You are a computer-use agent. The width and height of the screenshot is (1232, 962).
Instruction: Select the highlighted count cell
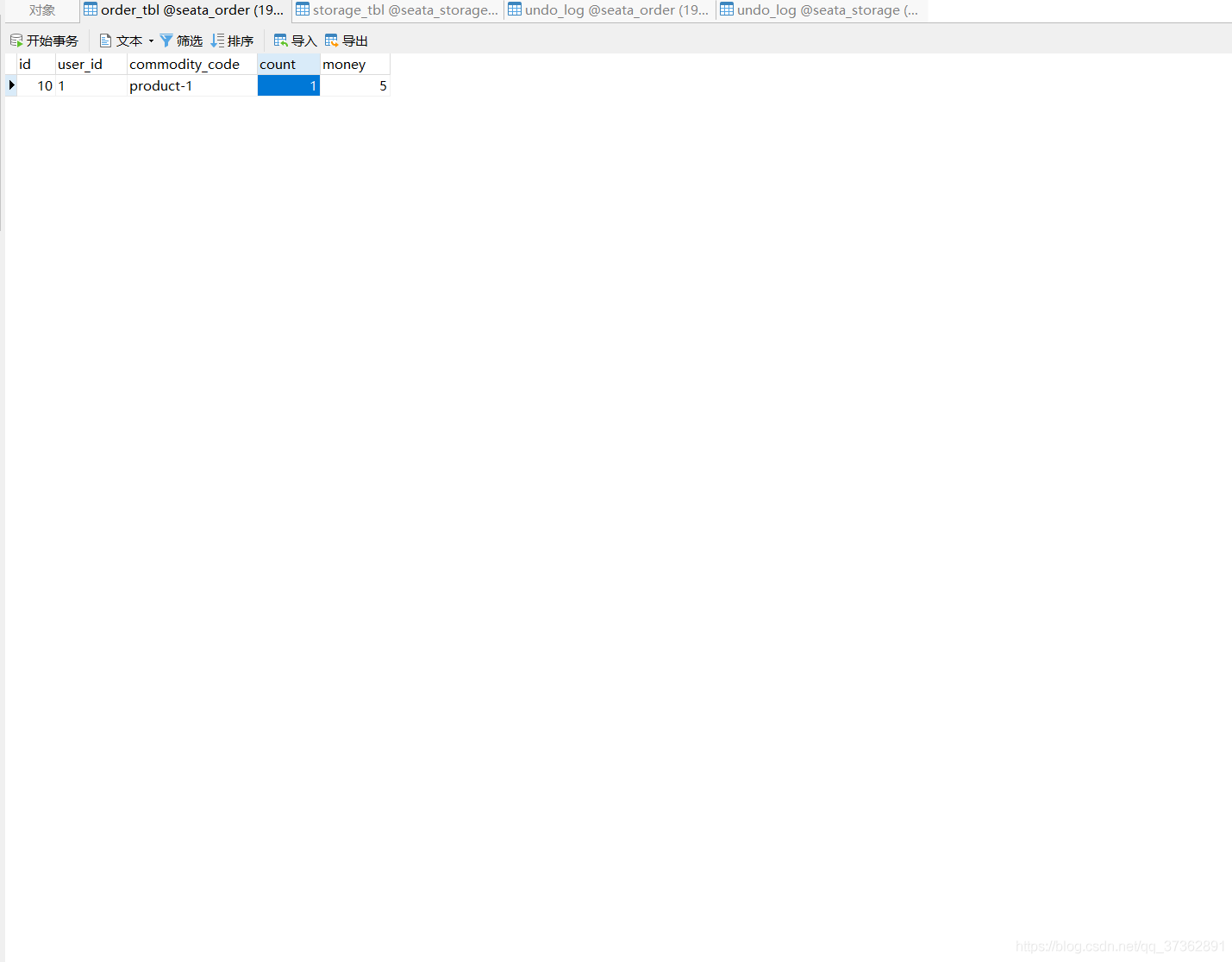point(289,85)
